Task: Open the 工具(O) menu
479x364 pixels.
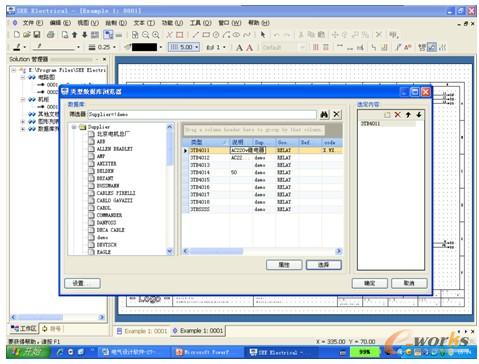Action: tap(201, 23)
